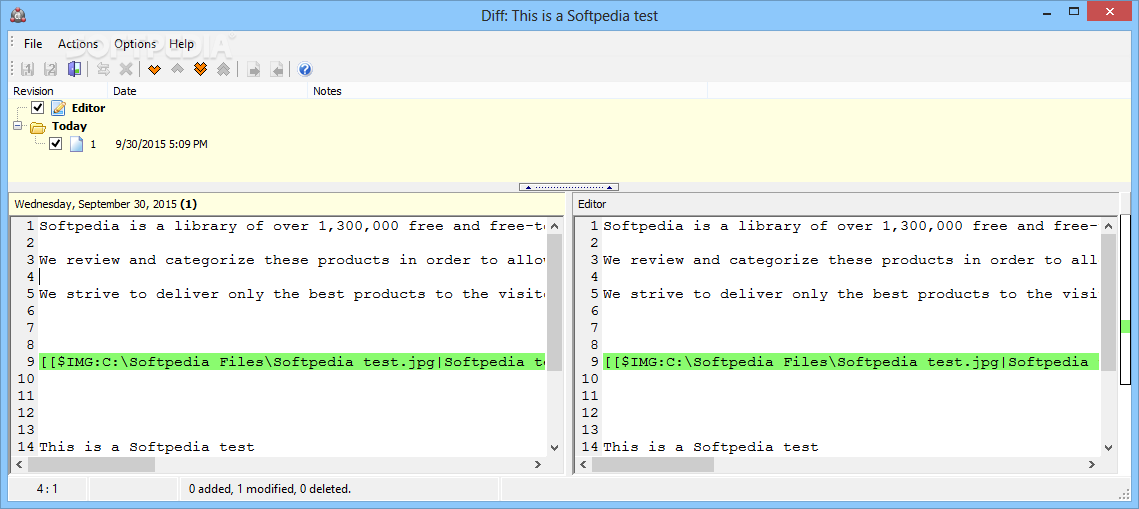Screen dimensions: 1139x509
Task: Click the toolbar drag grip handle
Action: 12,70
